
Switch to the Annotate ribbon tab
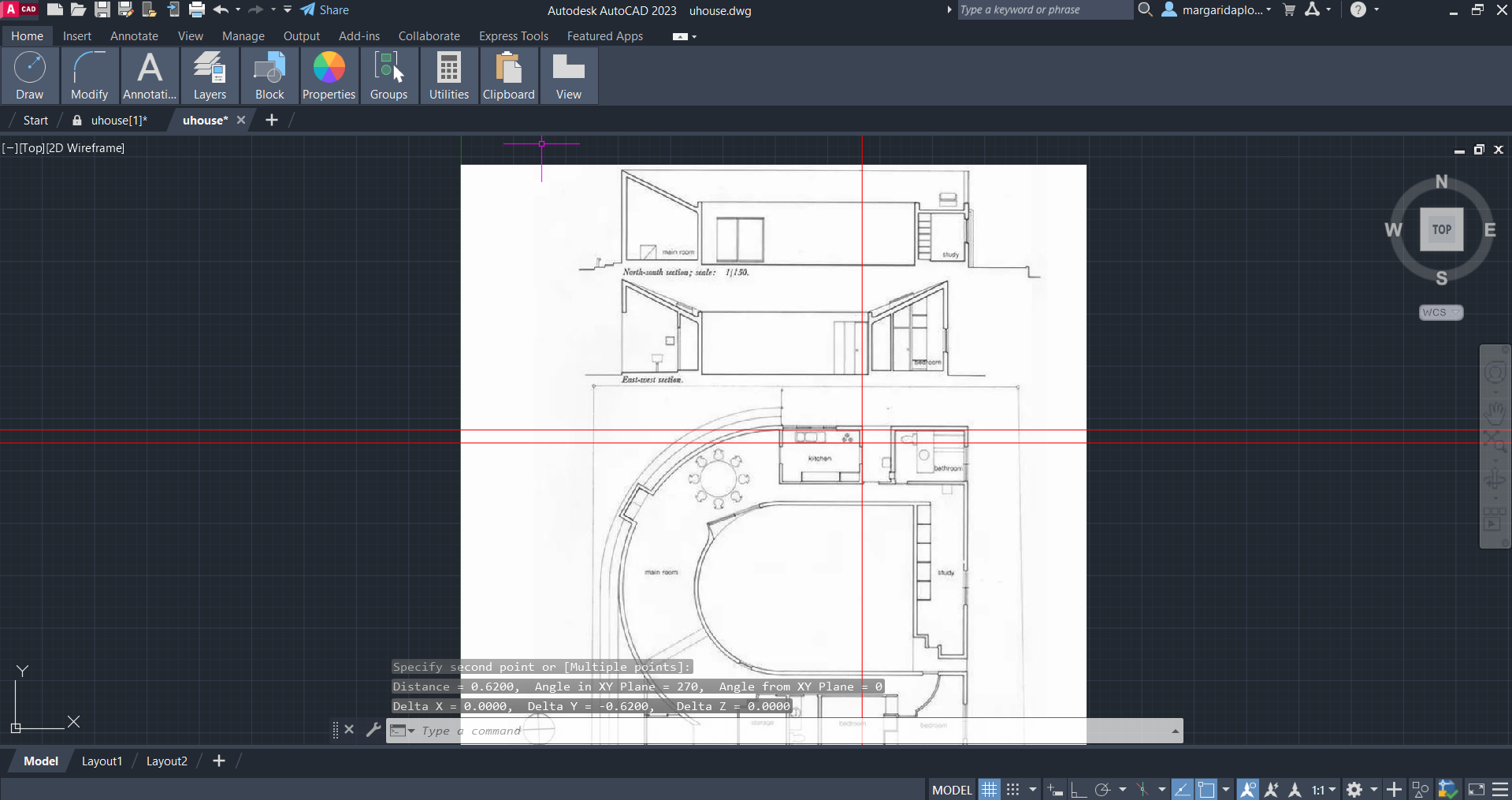pyautogui.click(x=134, y=36)
